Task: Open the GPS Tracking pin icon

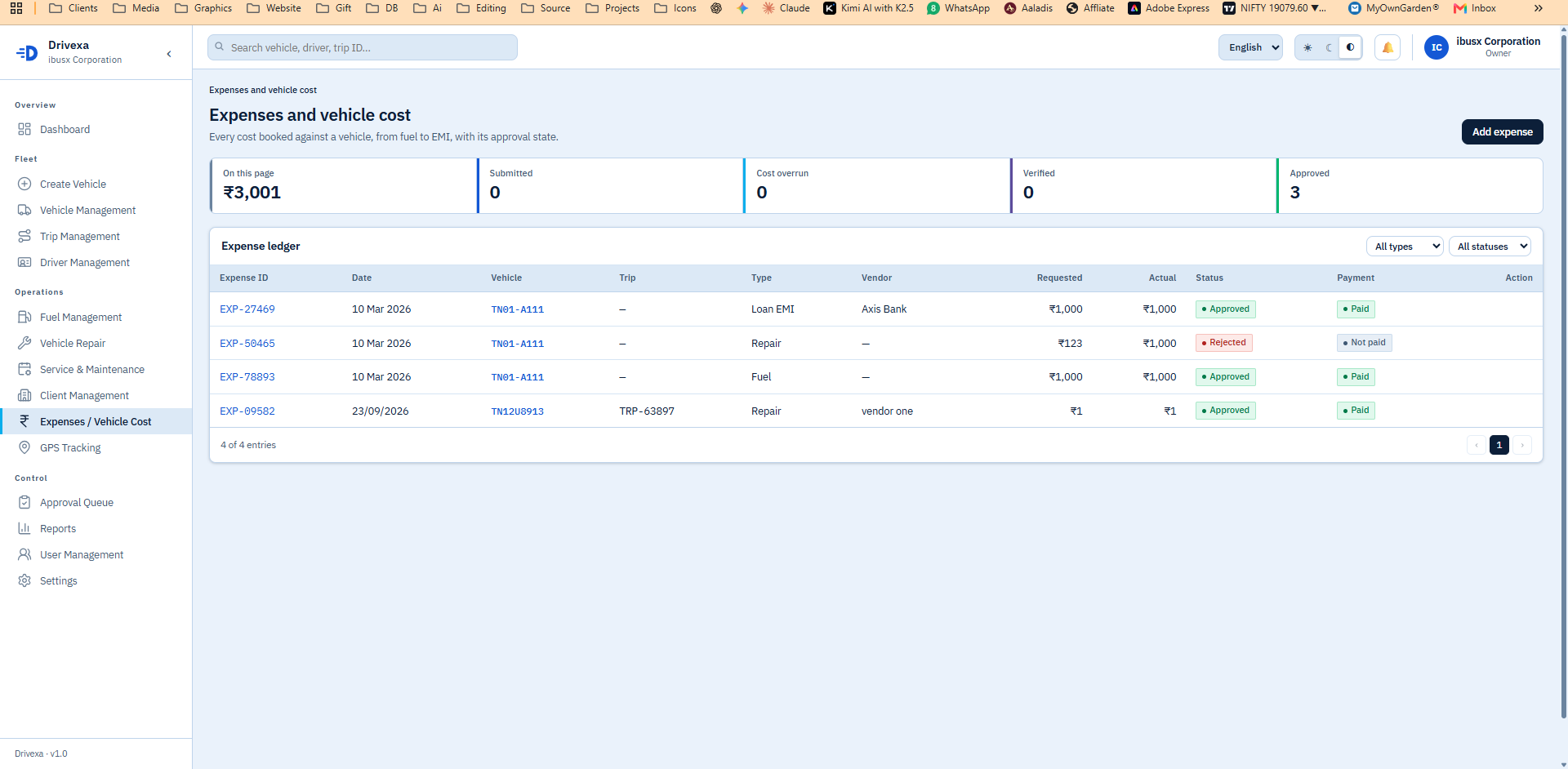Action: (24, 447)
